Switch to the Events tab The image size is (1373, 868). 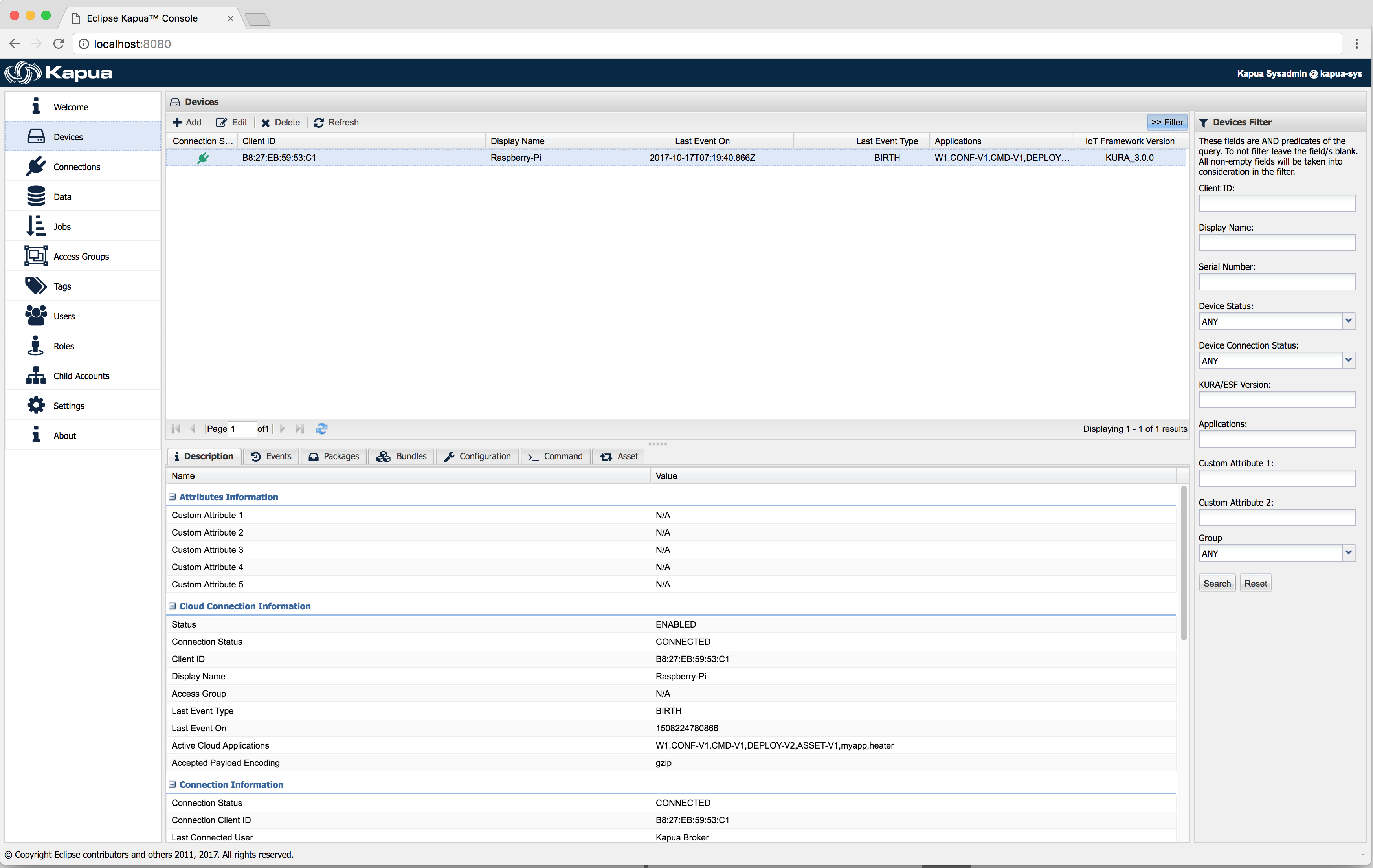(272, 456)
